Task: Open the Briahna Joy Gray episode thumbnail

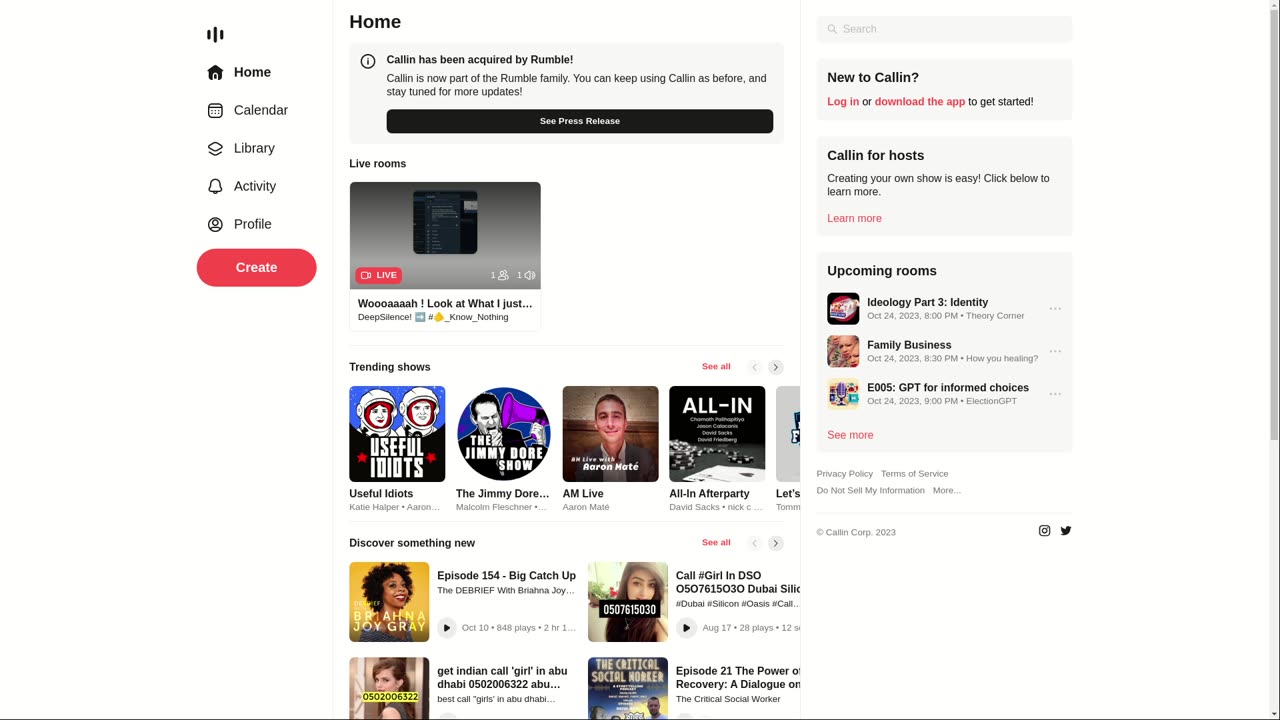Action: click(389, 602)
